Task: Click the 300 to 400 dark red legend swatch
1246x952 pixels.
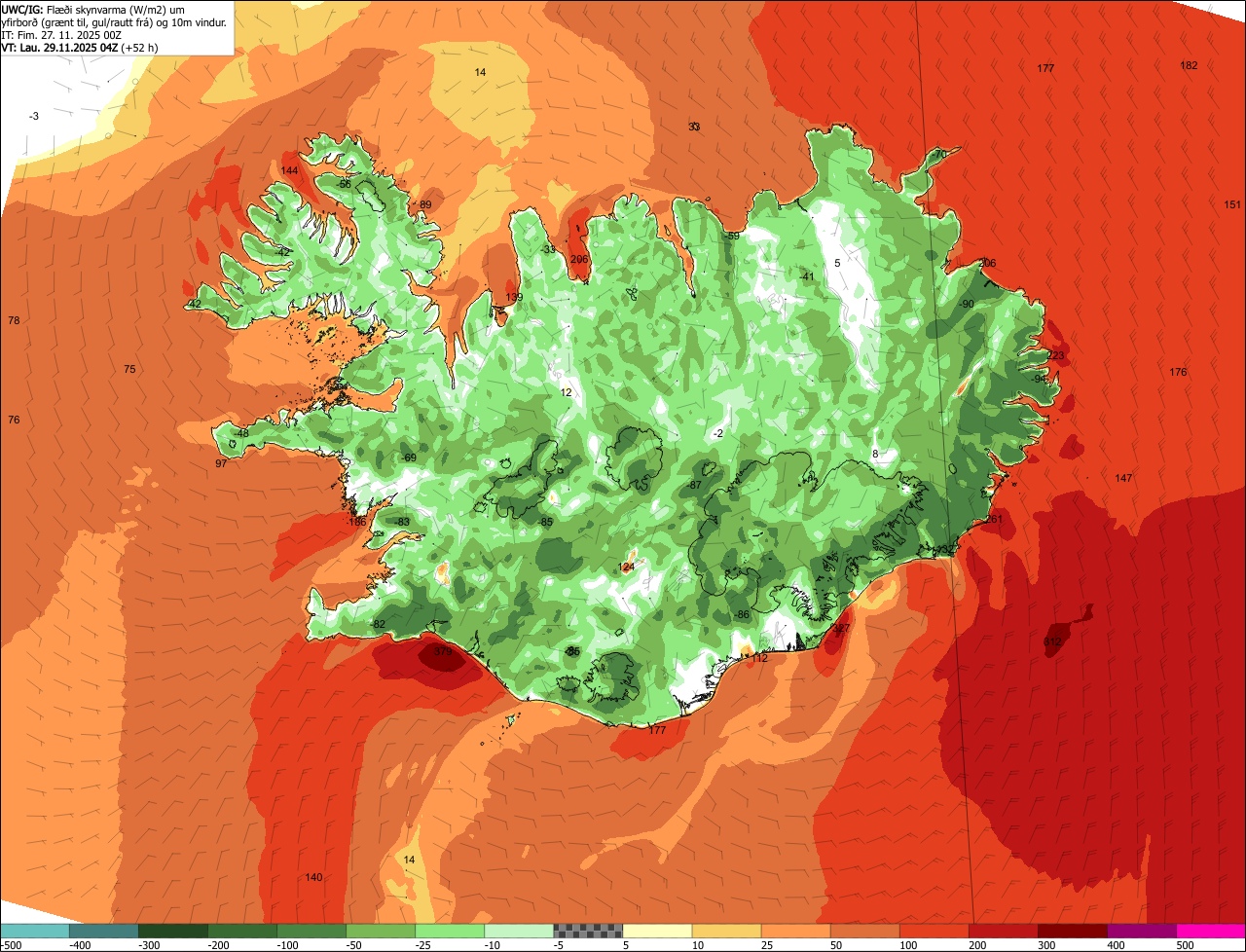Action: point(1071,931)
